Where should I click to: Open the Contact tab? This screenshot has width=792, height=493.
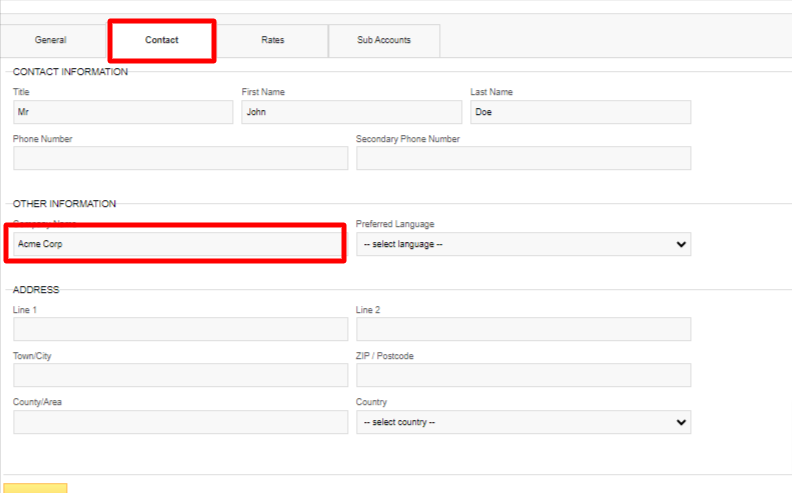coord(162,40)
